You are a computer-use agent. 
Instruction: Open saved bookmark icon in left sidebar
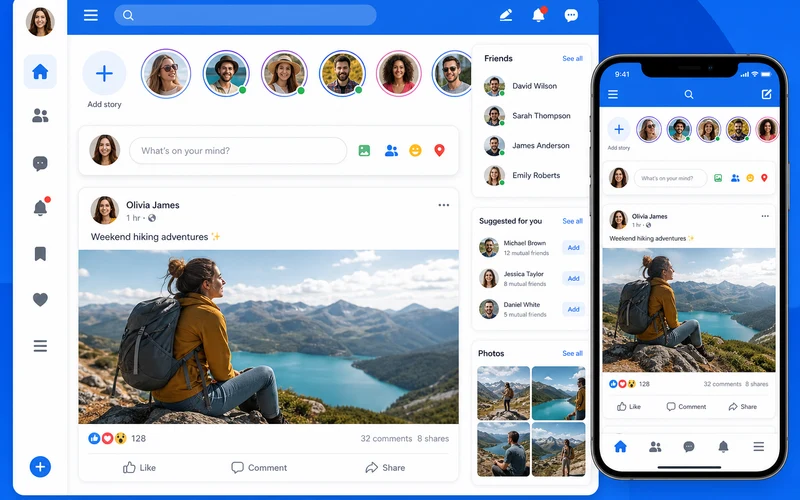(x=40, y=254)
